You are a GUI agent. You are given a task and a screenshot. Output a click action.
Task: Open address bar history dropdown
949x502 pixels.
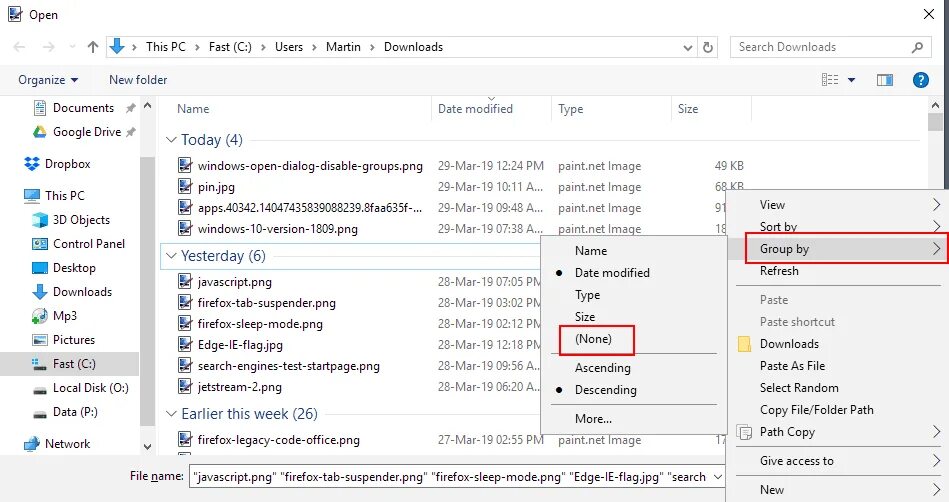pos(688,47)
